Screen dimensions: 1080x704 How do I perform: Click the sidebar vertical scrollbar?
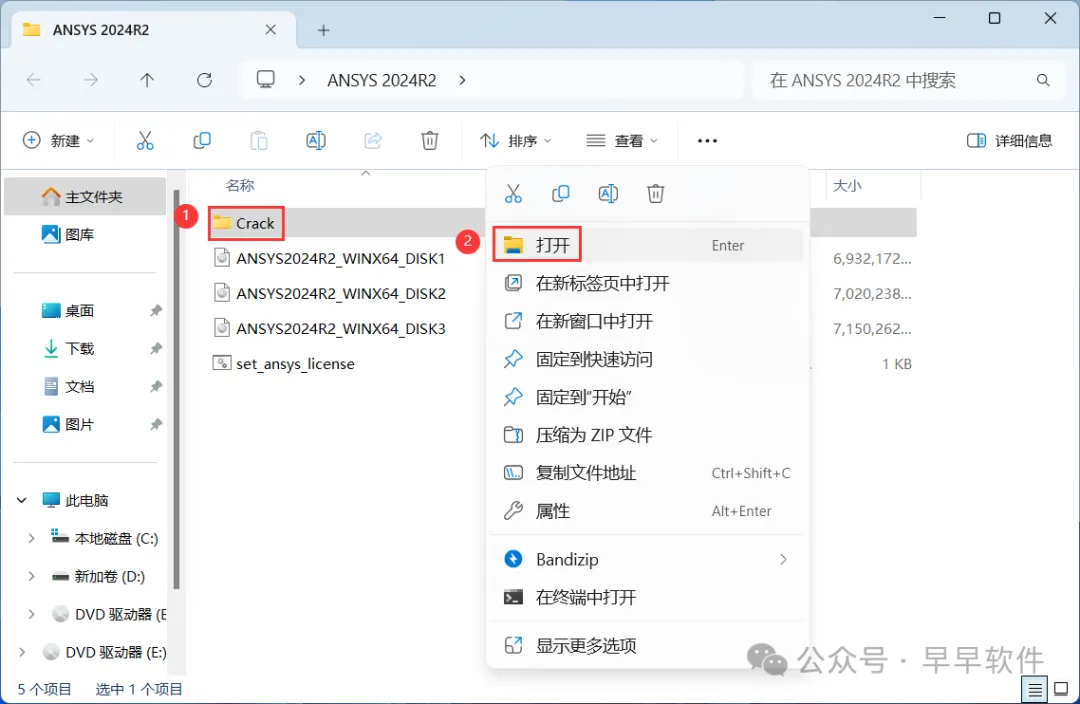click(176, 389)
